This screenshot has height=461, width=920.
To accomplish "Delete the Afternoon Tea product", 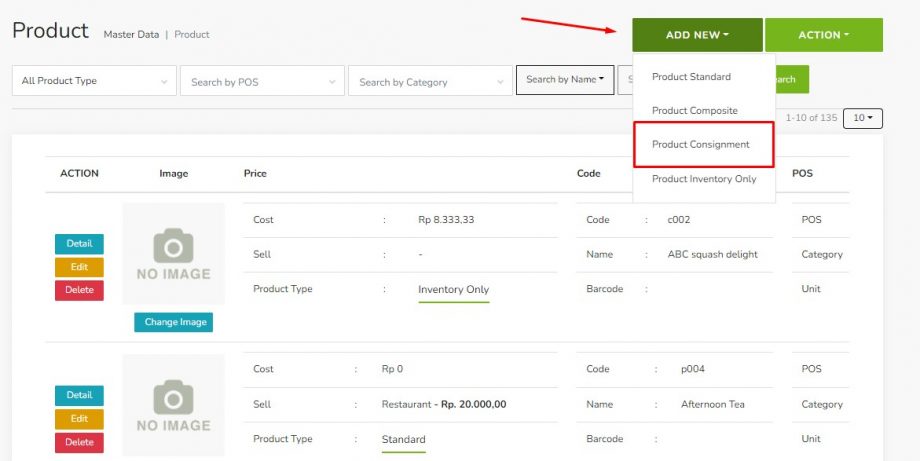I will pos(79,442).
